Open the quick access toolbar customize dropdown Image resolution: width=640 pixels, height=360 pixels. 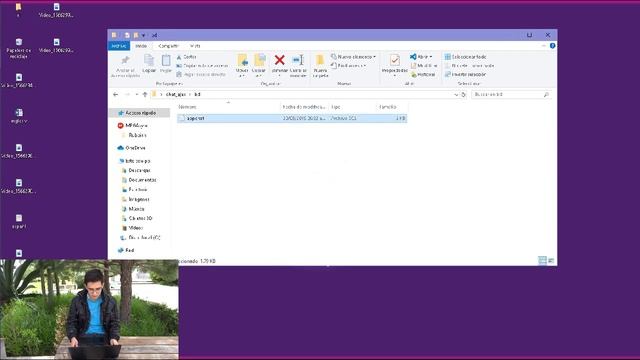click(143, 35)
